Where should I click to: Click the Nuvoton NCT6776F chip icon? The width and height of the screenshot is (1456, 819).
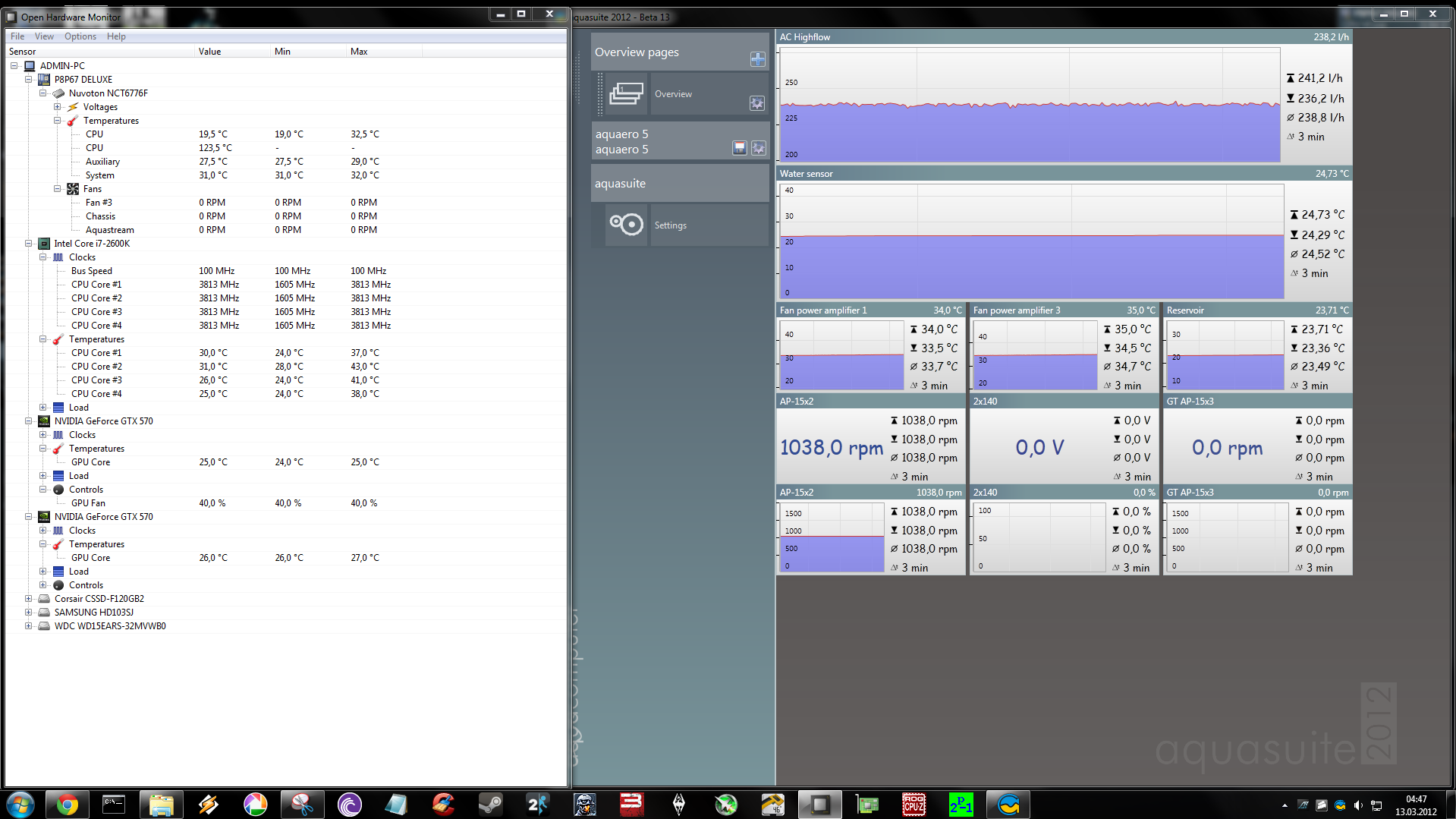click(58, 93)
